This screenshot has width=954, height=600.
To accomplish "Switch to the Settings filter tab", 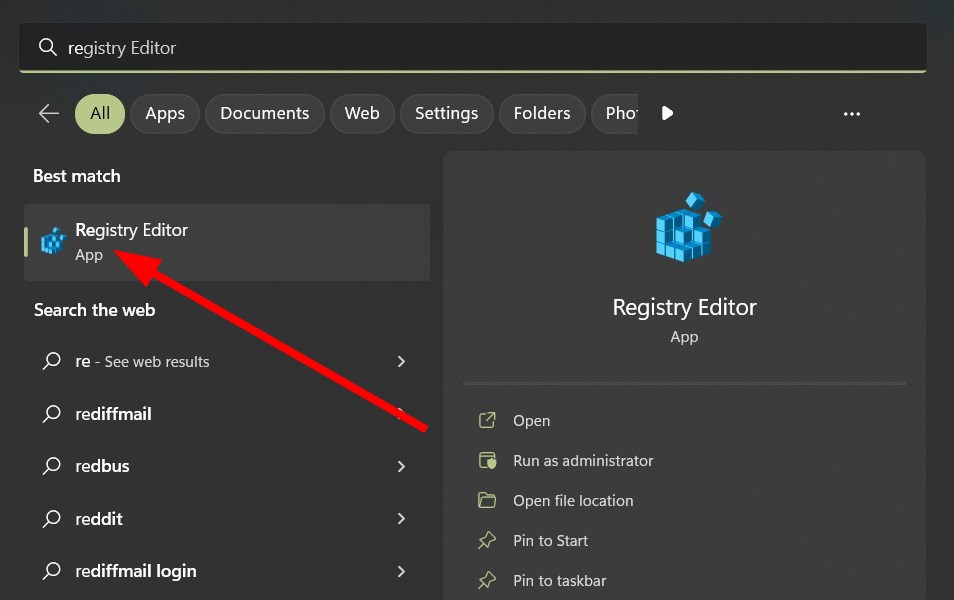I will pos(447,114).
